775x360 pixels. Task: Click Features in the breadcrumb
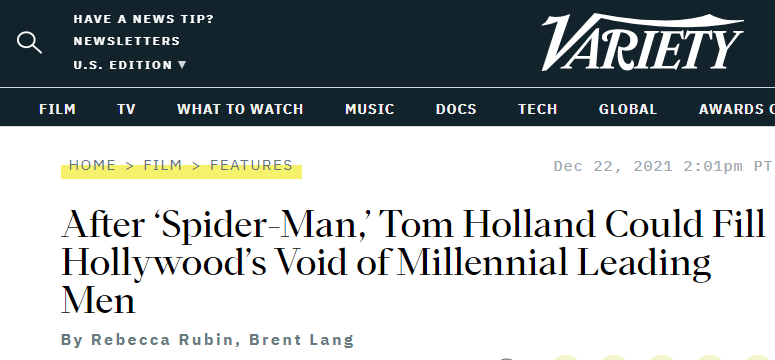pyautogui.click(x=252, y=165)
